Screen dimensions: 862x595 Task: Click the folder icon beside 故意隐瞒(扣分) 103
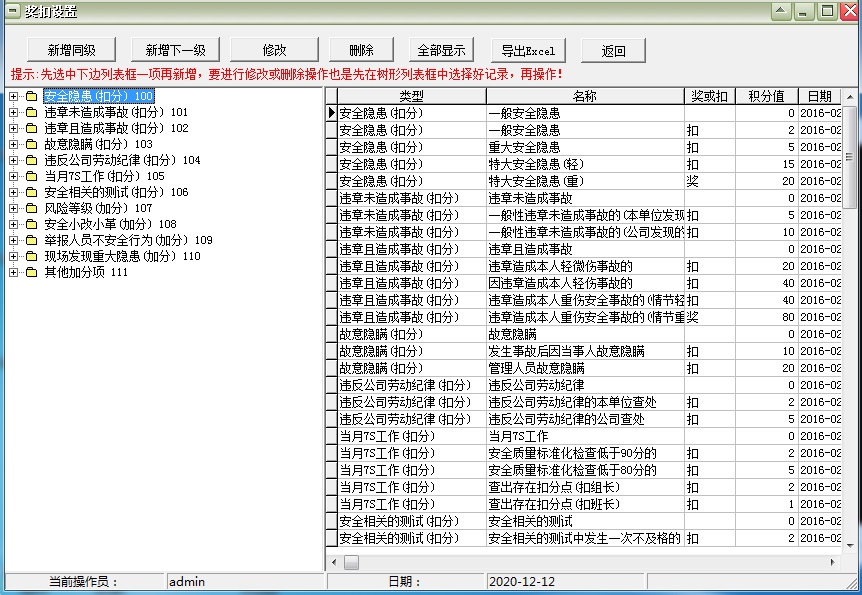click(31, 145)
